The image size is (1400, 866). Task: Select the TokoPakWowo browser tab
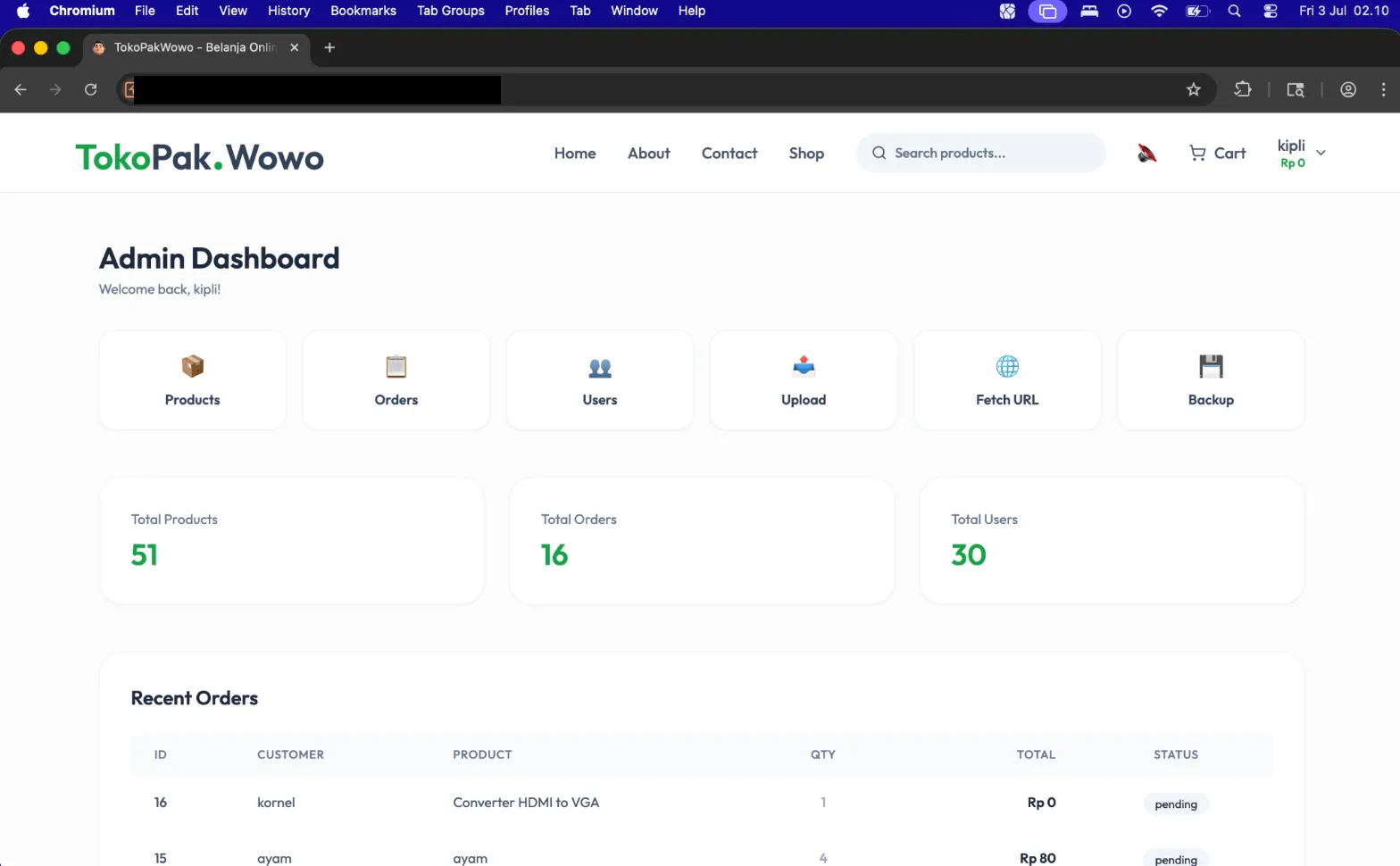click(196, 47)
